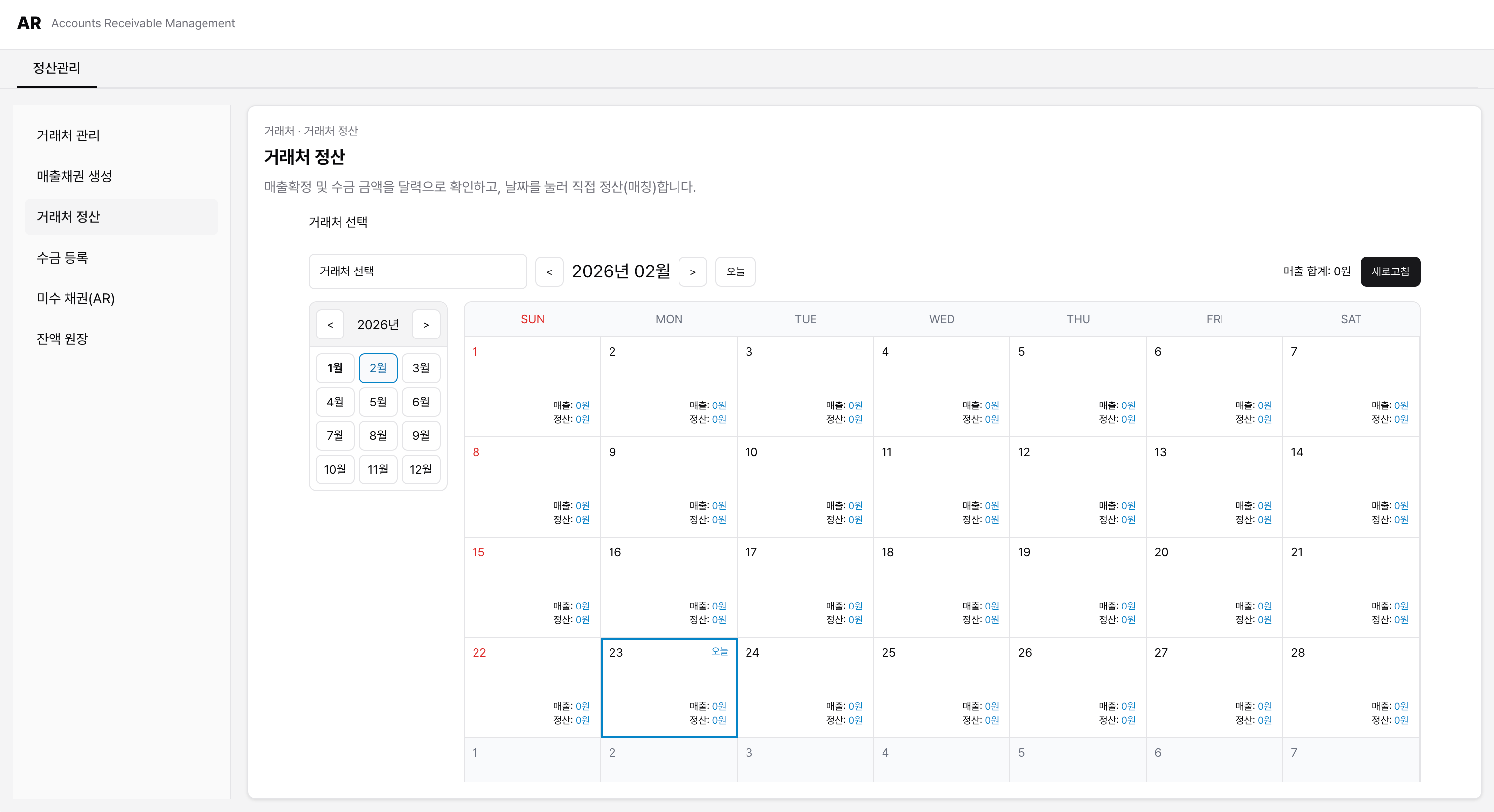The image size is (1494, 812).
Task: Click the 새로고침 button
Action: tap(1390, 271)
